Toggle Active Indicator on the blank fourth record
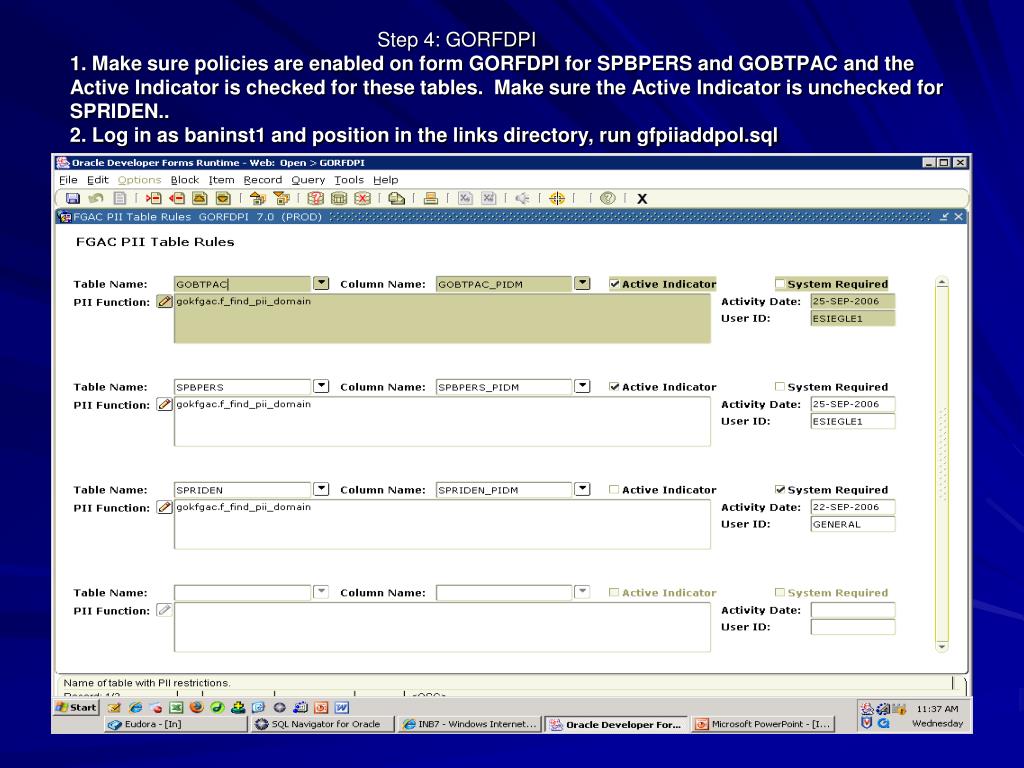 pos(614,592)
